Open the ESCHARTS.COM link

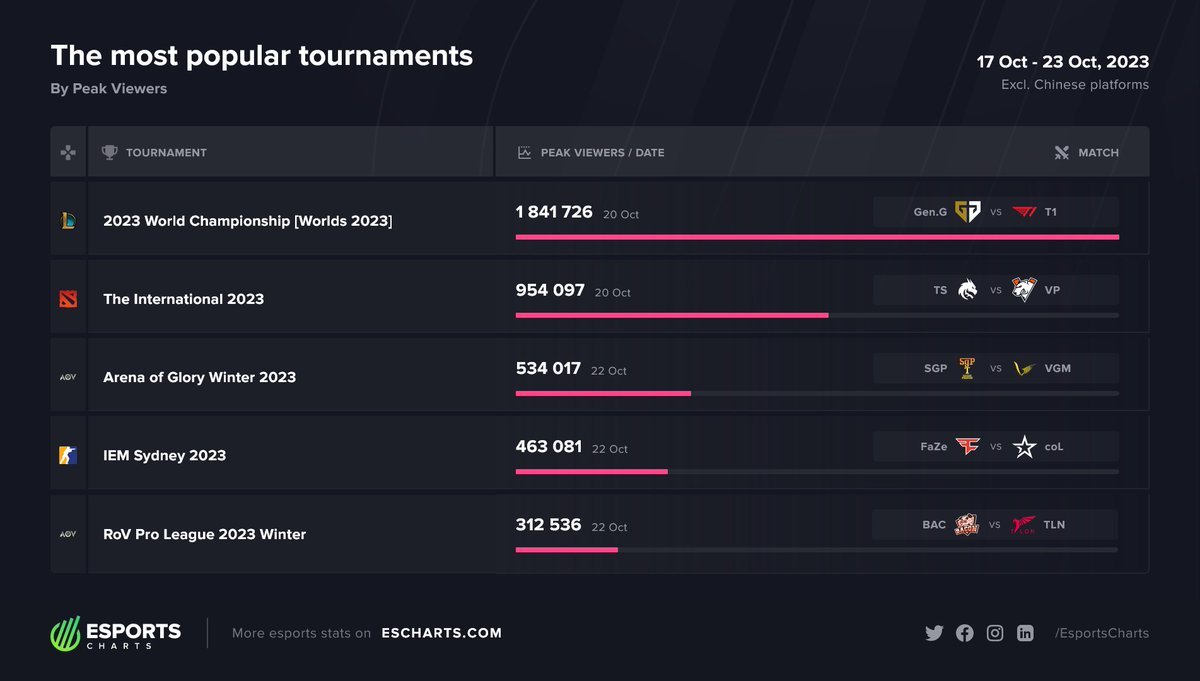click(x=442, y=633)
